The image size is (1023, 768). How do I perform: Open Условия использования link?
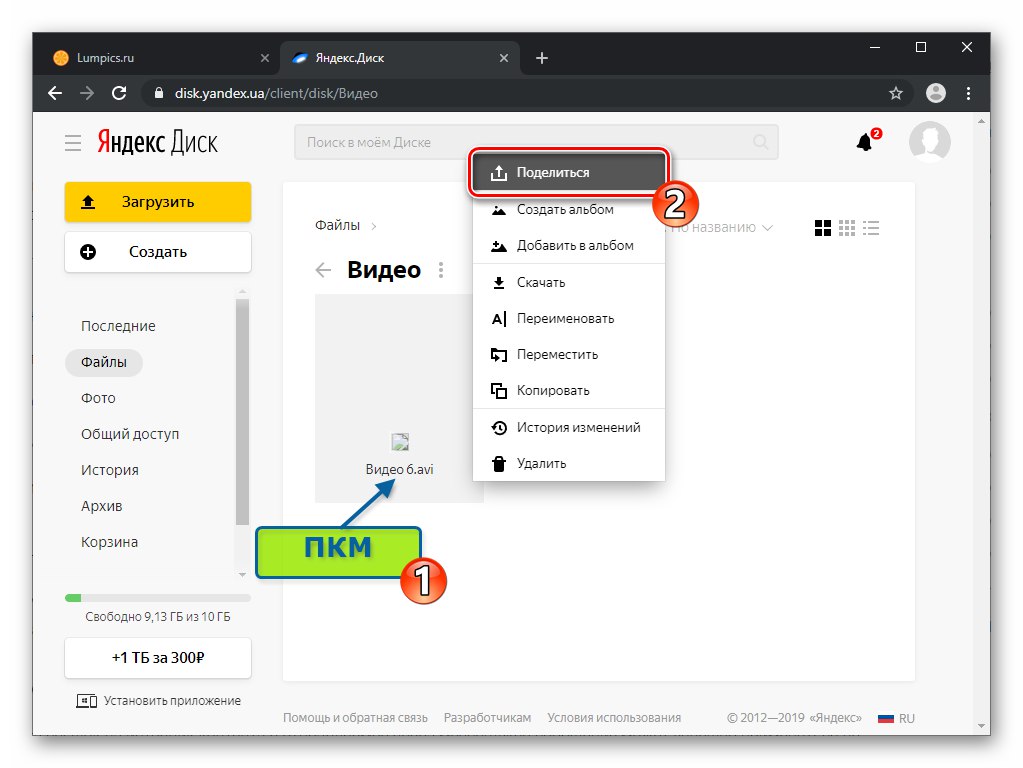pos(614,718)
